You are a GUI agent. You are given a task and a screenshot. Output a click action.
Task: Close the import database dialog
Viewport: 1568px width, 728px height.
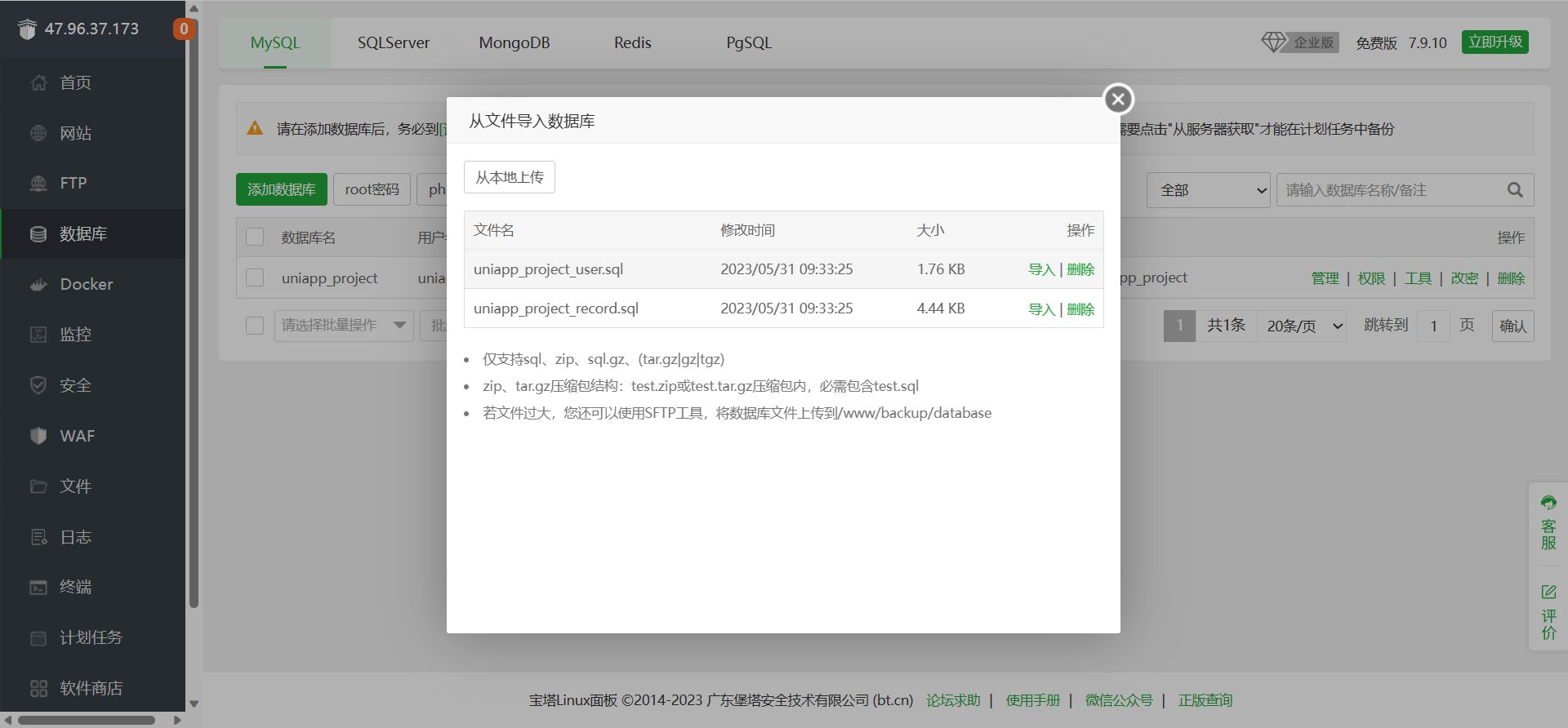pos(1118,100)
